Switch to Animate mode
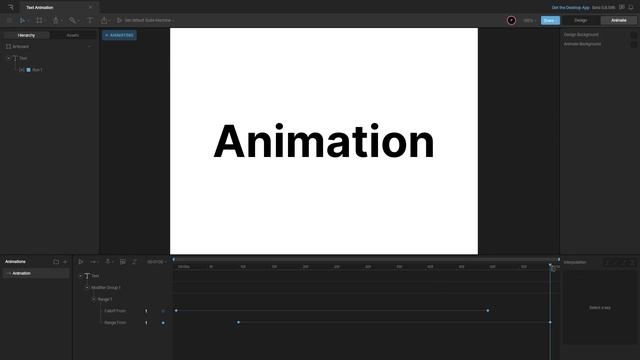Screen dimensions: 640x360 (x=618, y=20)
